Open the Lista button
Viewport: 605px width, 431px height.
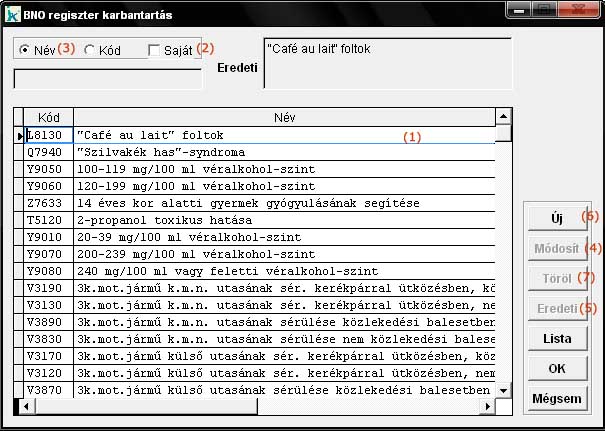557,338
